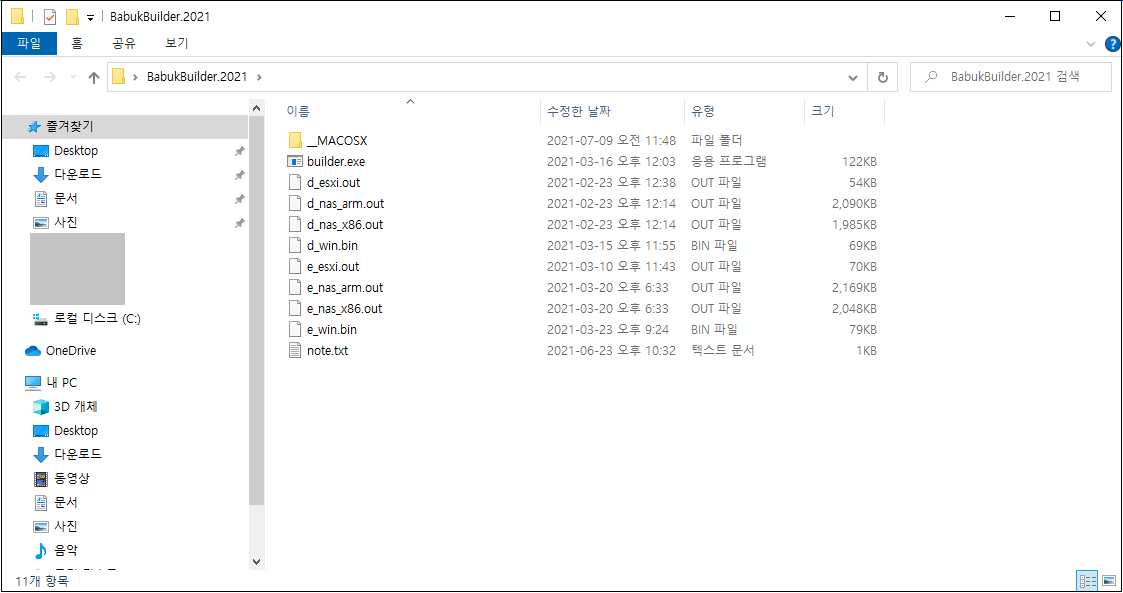The height and width of the screenshot is (593, 1123).
Task: Open 다운로드 under 내 PC
Action: (77, 454)
